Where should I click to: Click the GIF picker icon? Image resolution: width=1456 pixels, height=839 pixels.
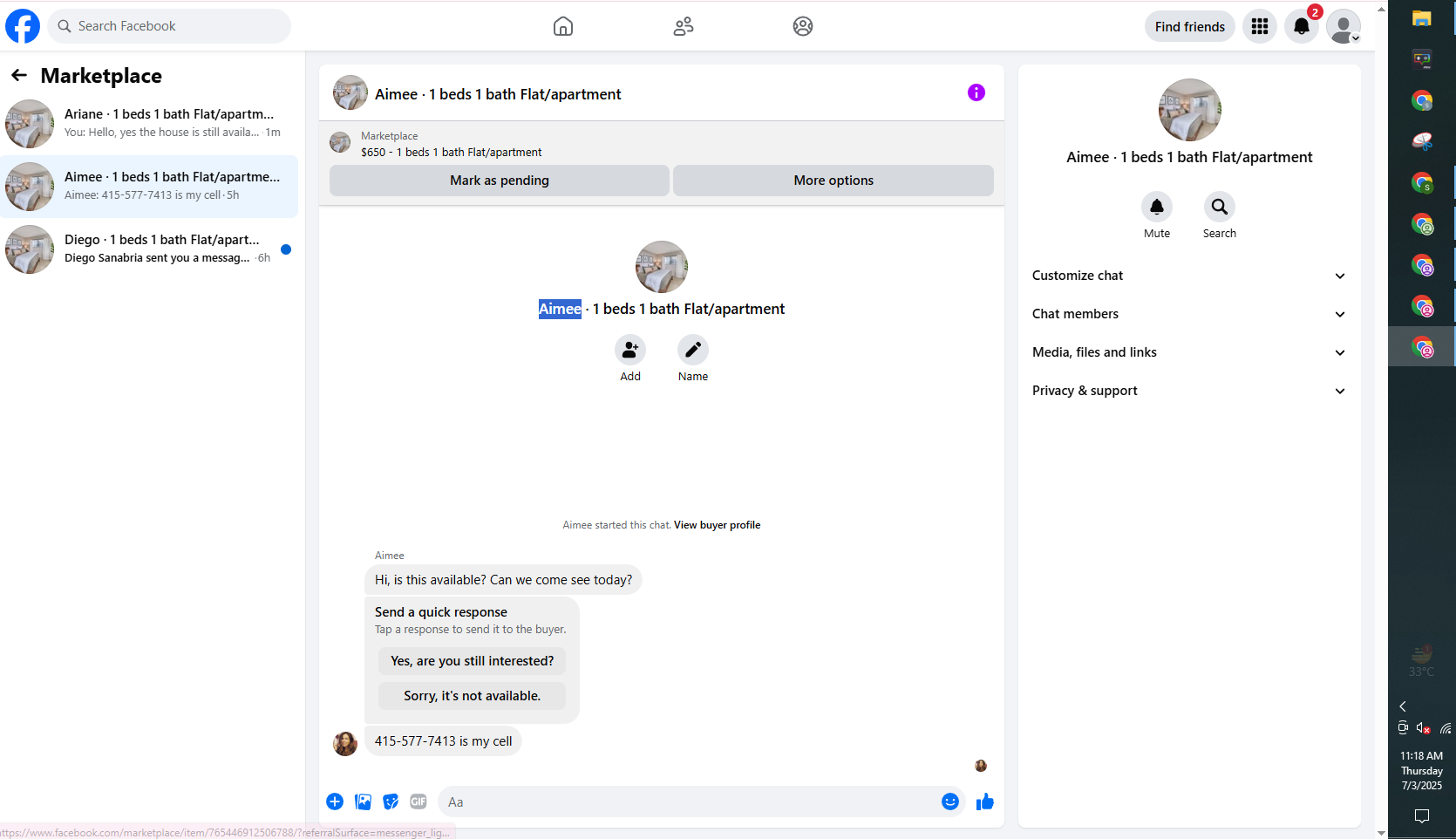(418, 801)
